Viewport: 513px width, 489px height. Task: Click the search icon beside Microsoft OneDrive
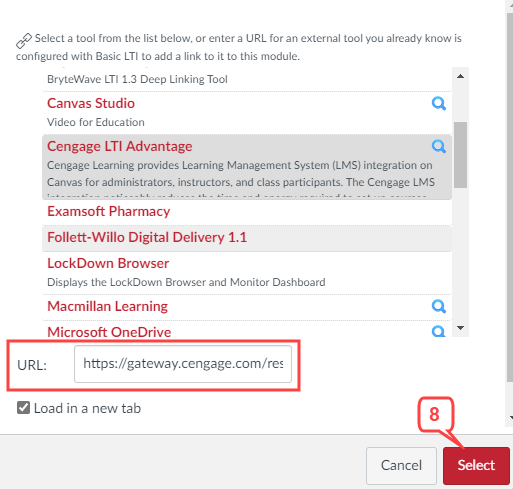pyautogui.click(x=439, y=331)
